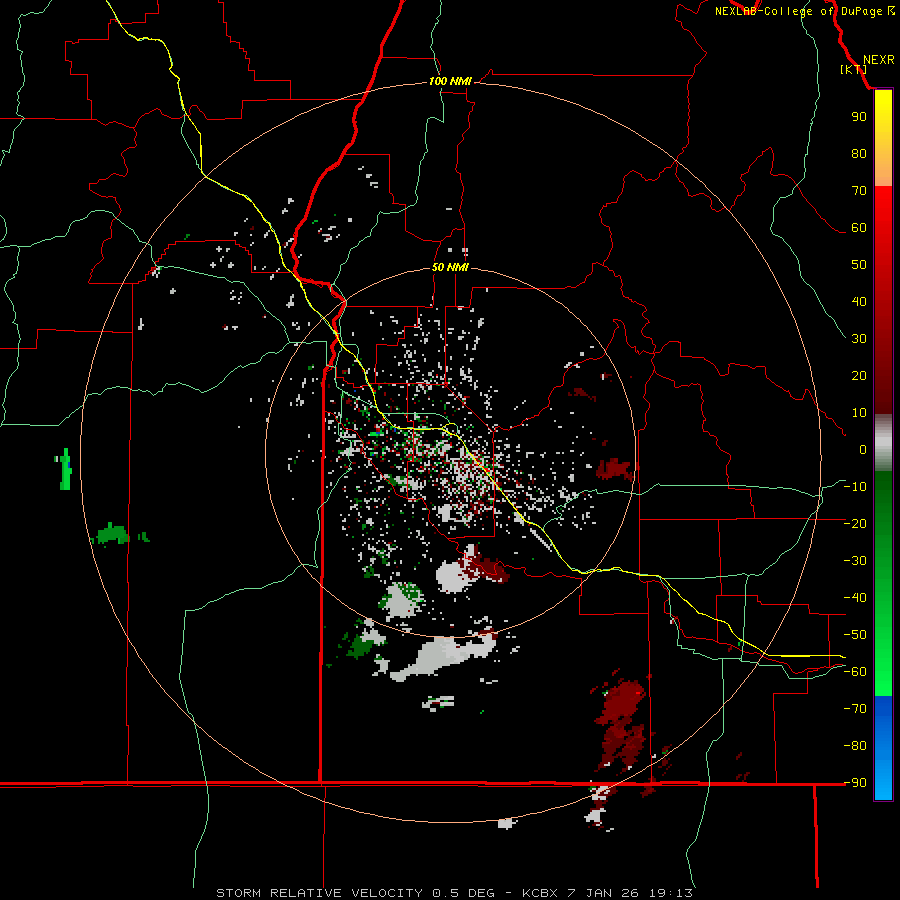Select the positive 60 knot scale label

[x=859, y=228]
